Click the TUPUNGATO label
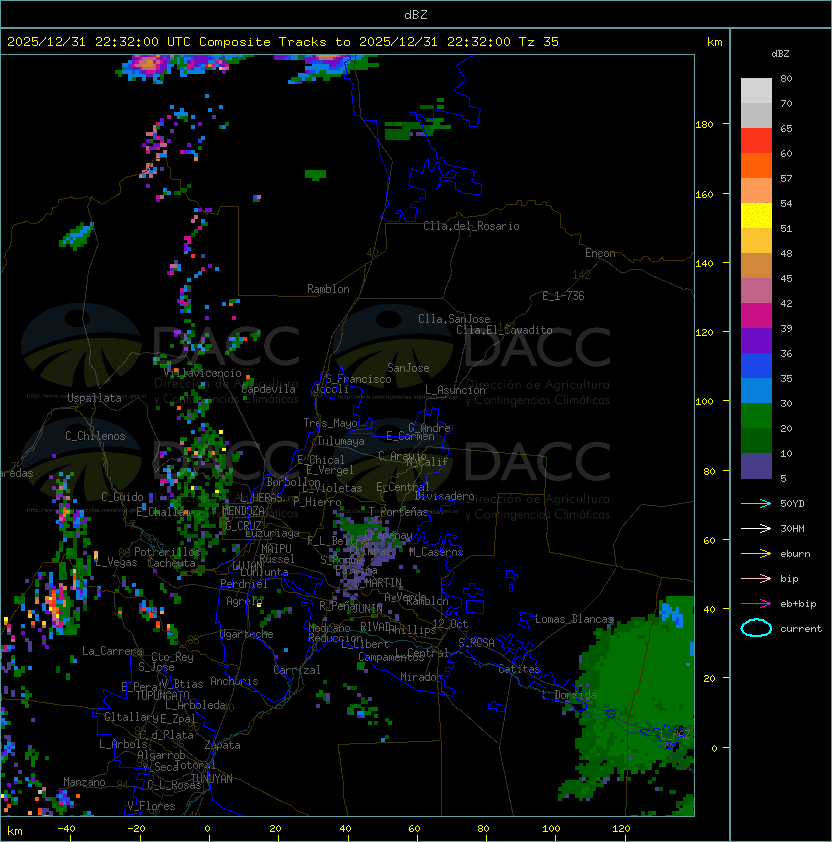Viewport: 832px width, 842px height. [163, 695]
